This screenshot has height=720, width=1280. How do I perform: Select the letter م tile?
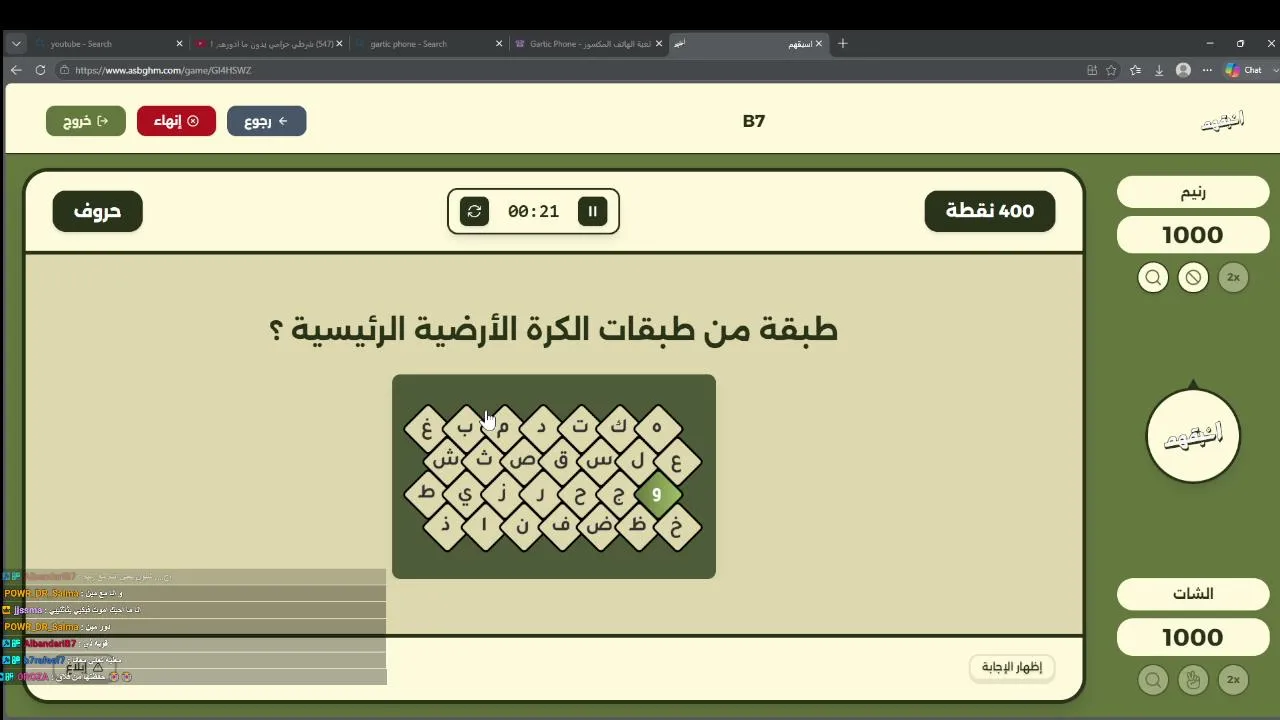503,428
